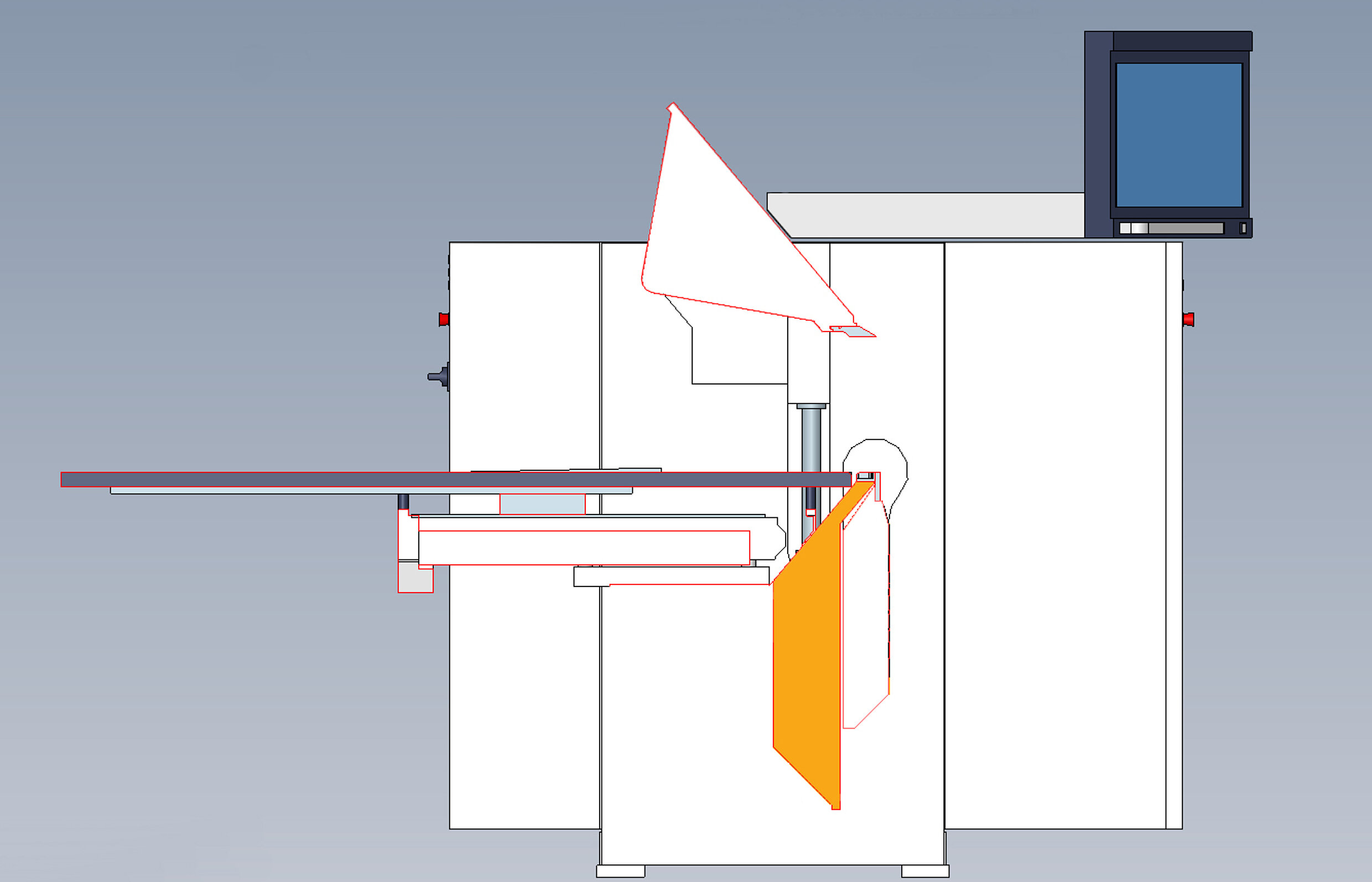Click the blue monitor screen
Image resolution: width=1372 pixels, height=882 pixels.
click(x=1178, y=135)
